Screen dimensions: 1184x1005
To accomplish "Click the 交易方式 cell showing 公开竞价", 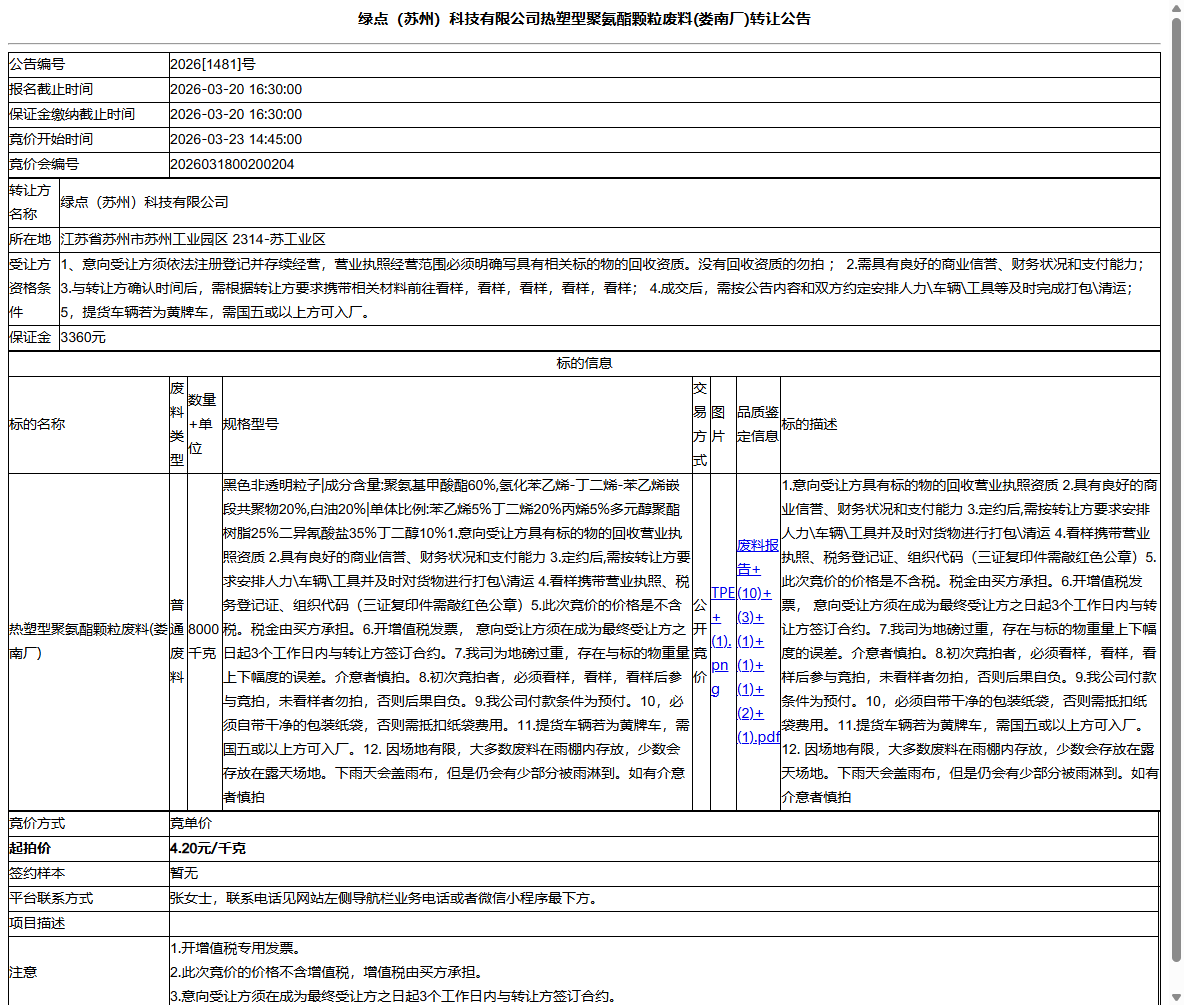I will click(701, 640).
